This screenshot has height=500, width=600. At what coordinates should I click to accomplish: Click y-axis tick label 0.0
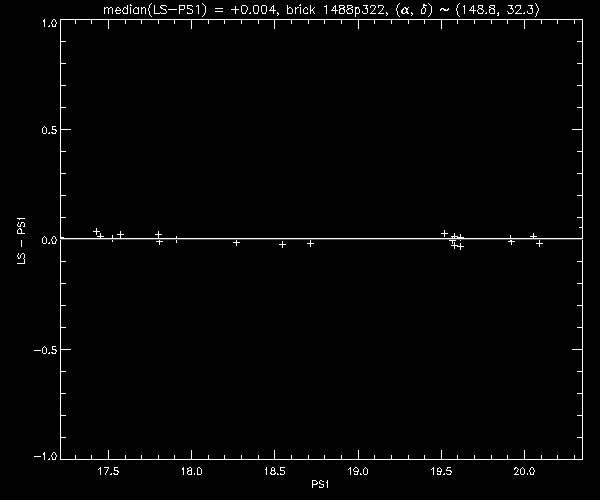[x=49, y=240]
